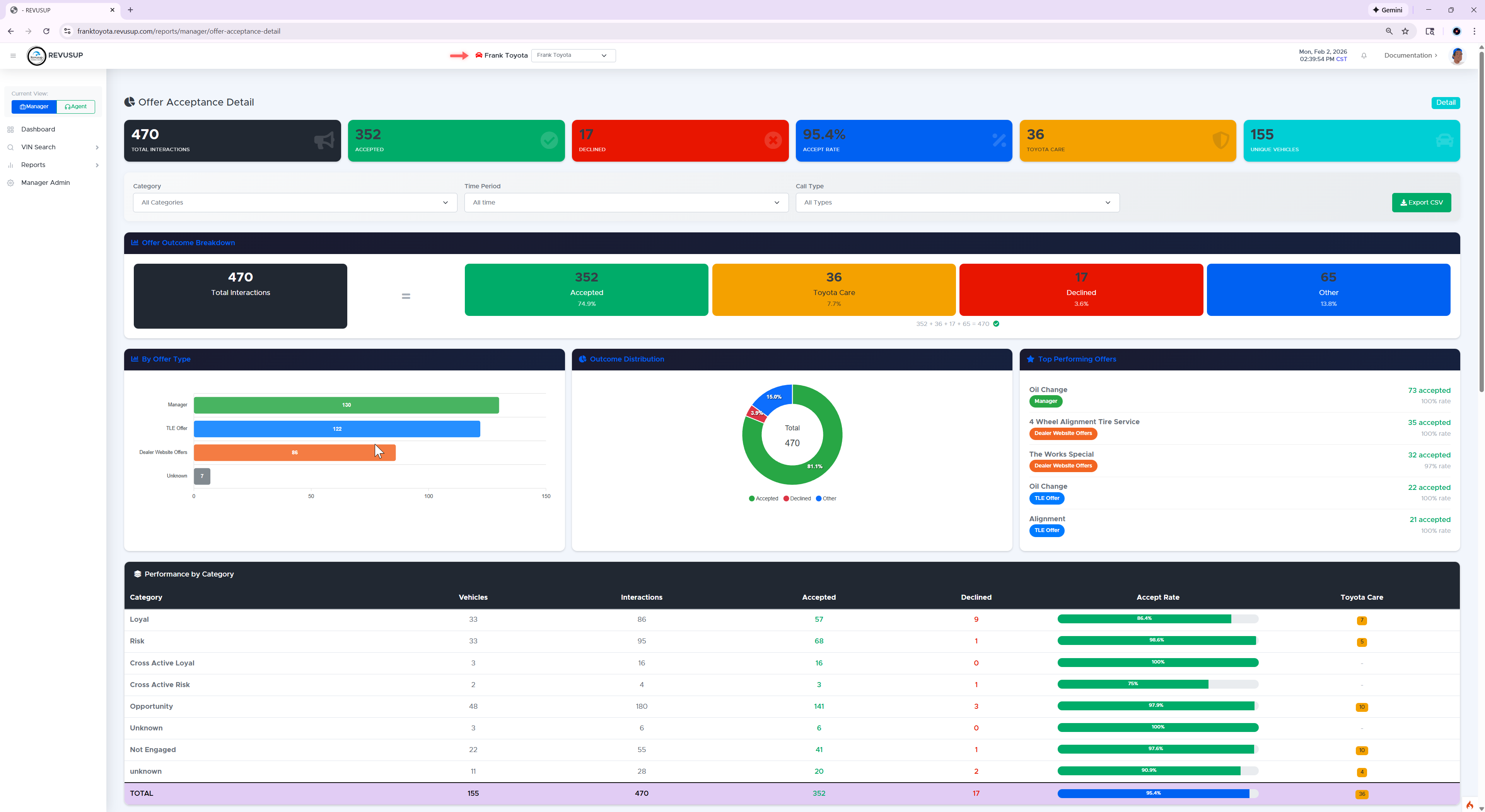Bookmark page with star icon
Image resolution: width=1485 pixels, height=812 pixels.
[x=1405, y=31]
